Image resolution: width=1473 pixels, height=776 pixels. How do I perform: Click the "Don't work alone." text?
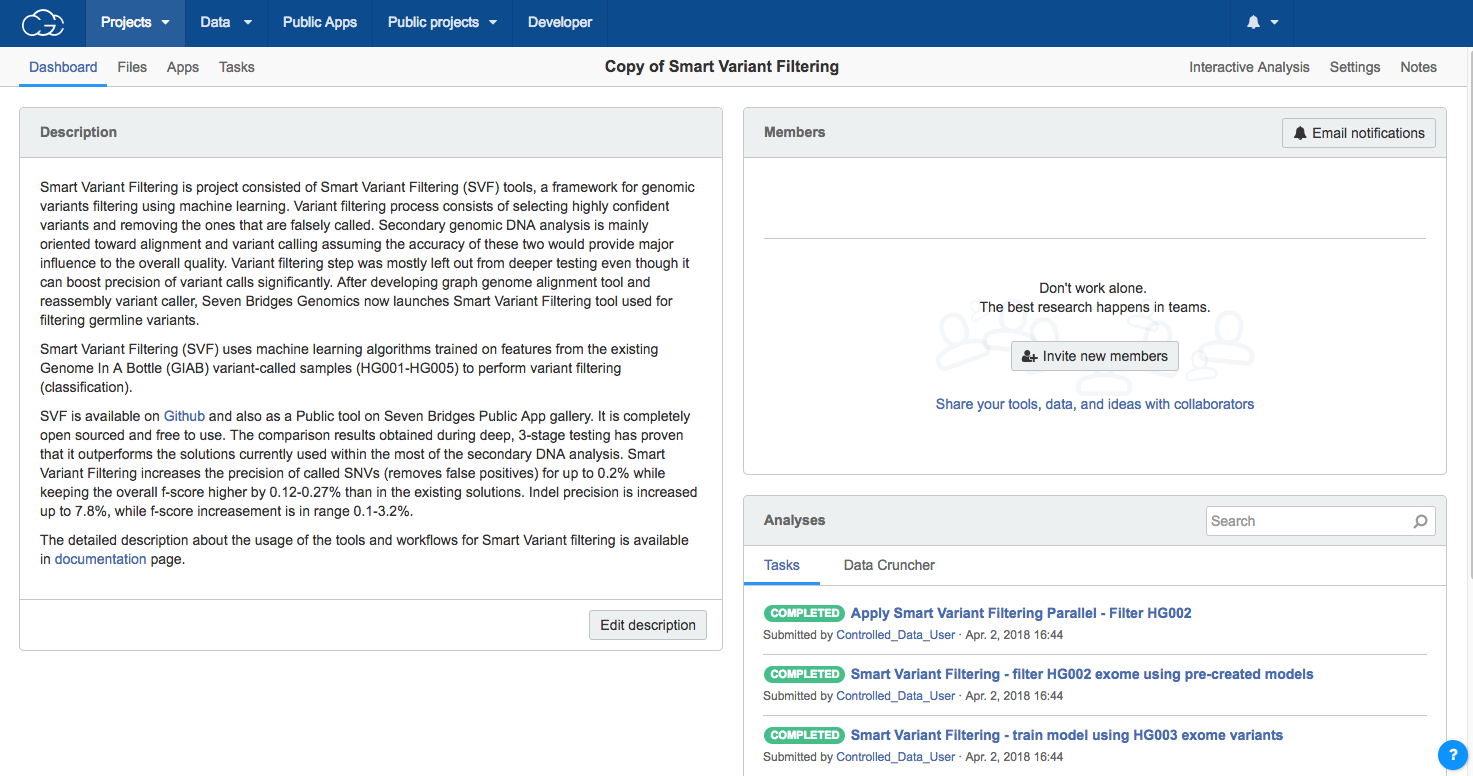point(1093,288)
